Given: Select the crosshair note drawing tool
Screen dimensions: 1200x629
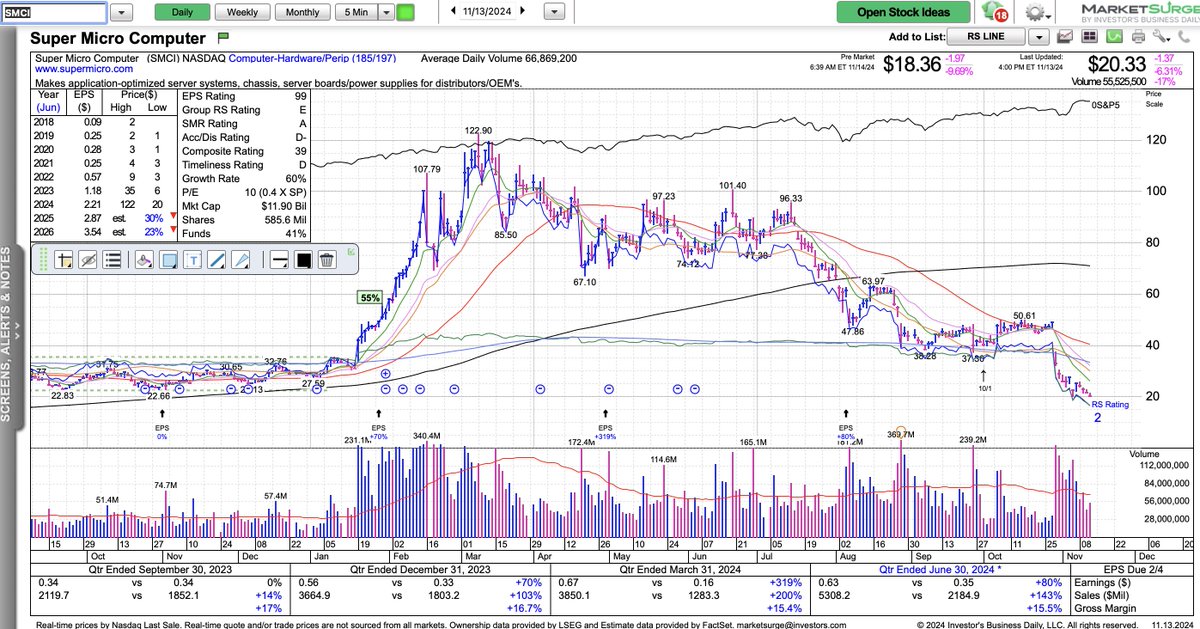Looking at the screenshot, I should point(63,260).
